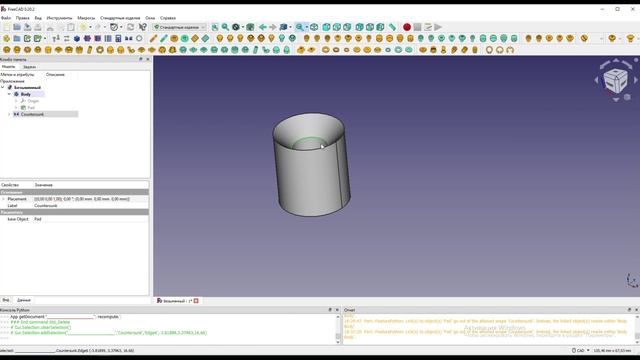Open the Вид menu

pyautogui.click(x=38, y=18)
